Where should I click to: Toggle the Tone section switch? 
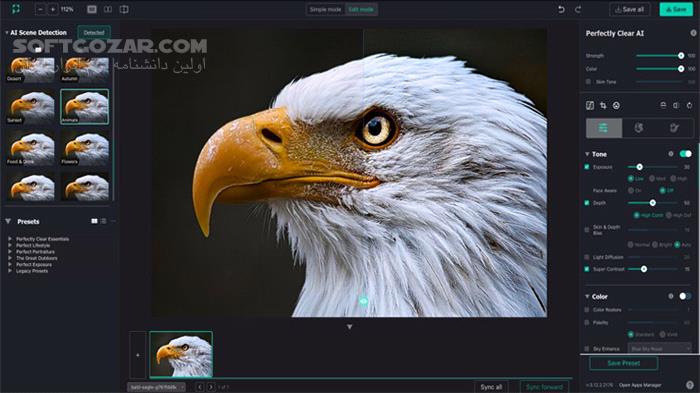tap(685, 154)
